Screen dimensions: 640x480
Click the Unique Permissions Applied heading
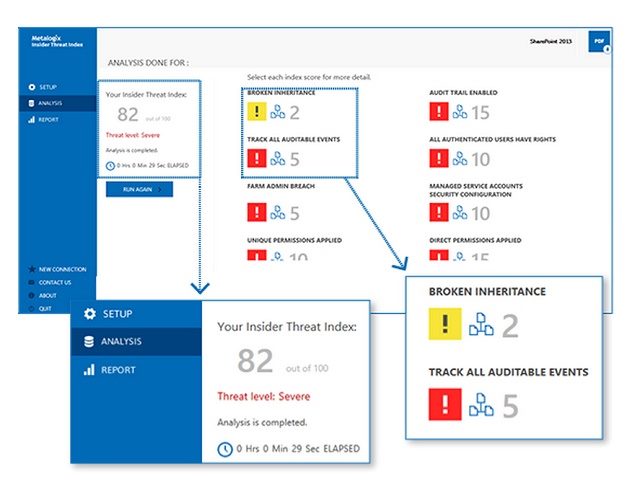(294, 240)
